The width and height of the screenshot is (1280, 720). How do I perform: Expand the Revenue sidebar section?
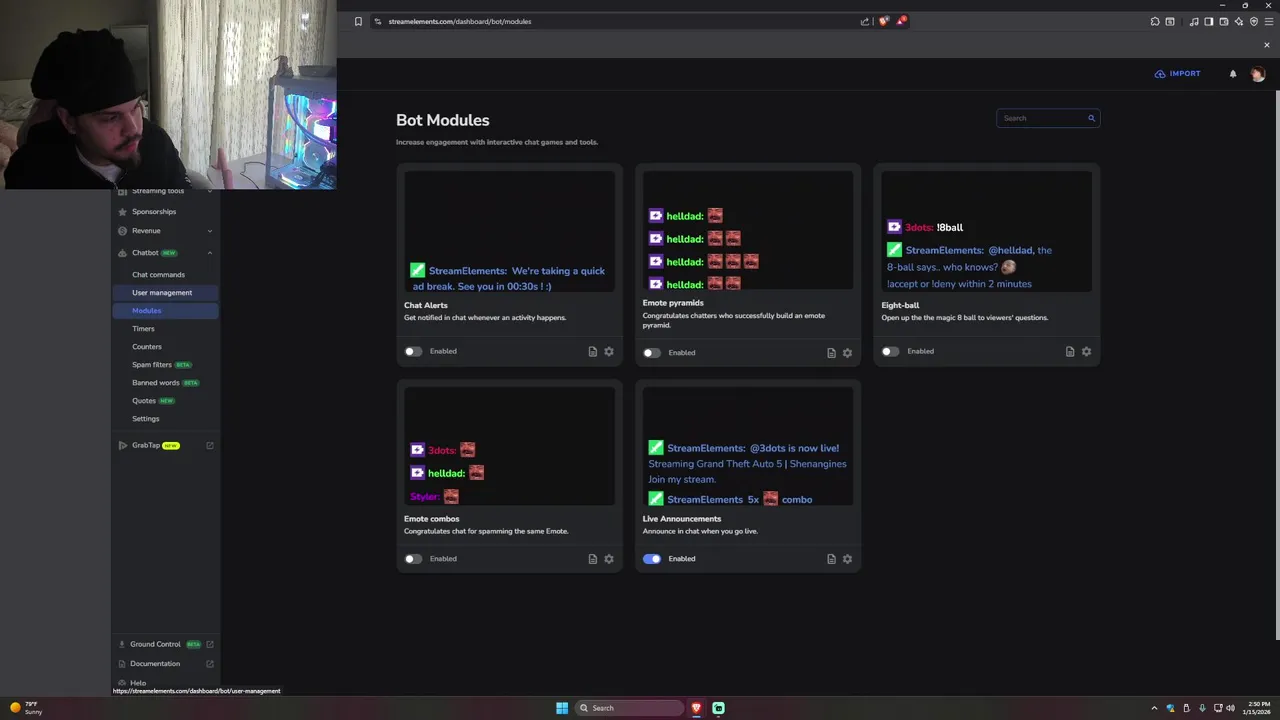(x=209, y=231)
